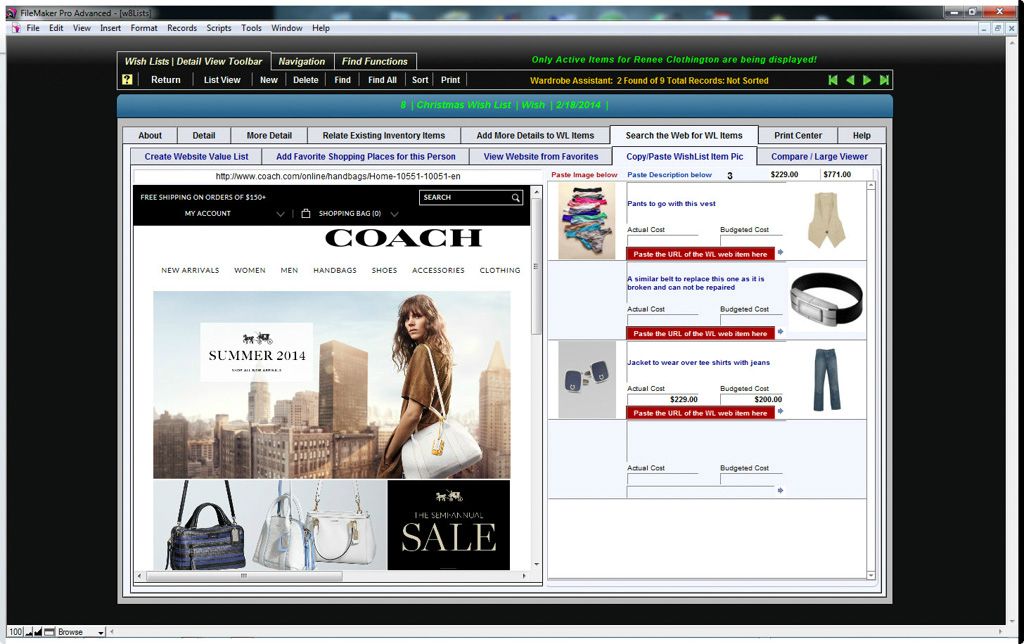Select the Wish Lists Detail View Toolbar tab
1024x644 pixels.
click(x=193, y=61)
